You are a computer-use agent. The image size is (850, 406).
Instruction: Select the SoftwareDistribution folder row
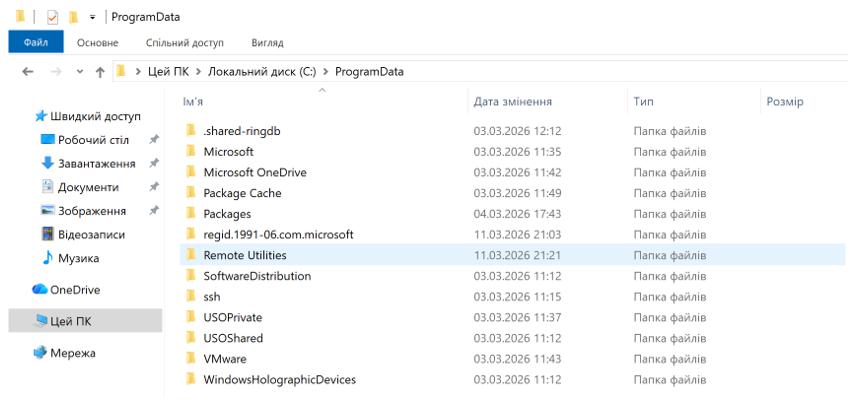(x=256, y=276)
